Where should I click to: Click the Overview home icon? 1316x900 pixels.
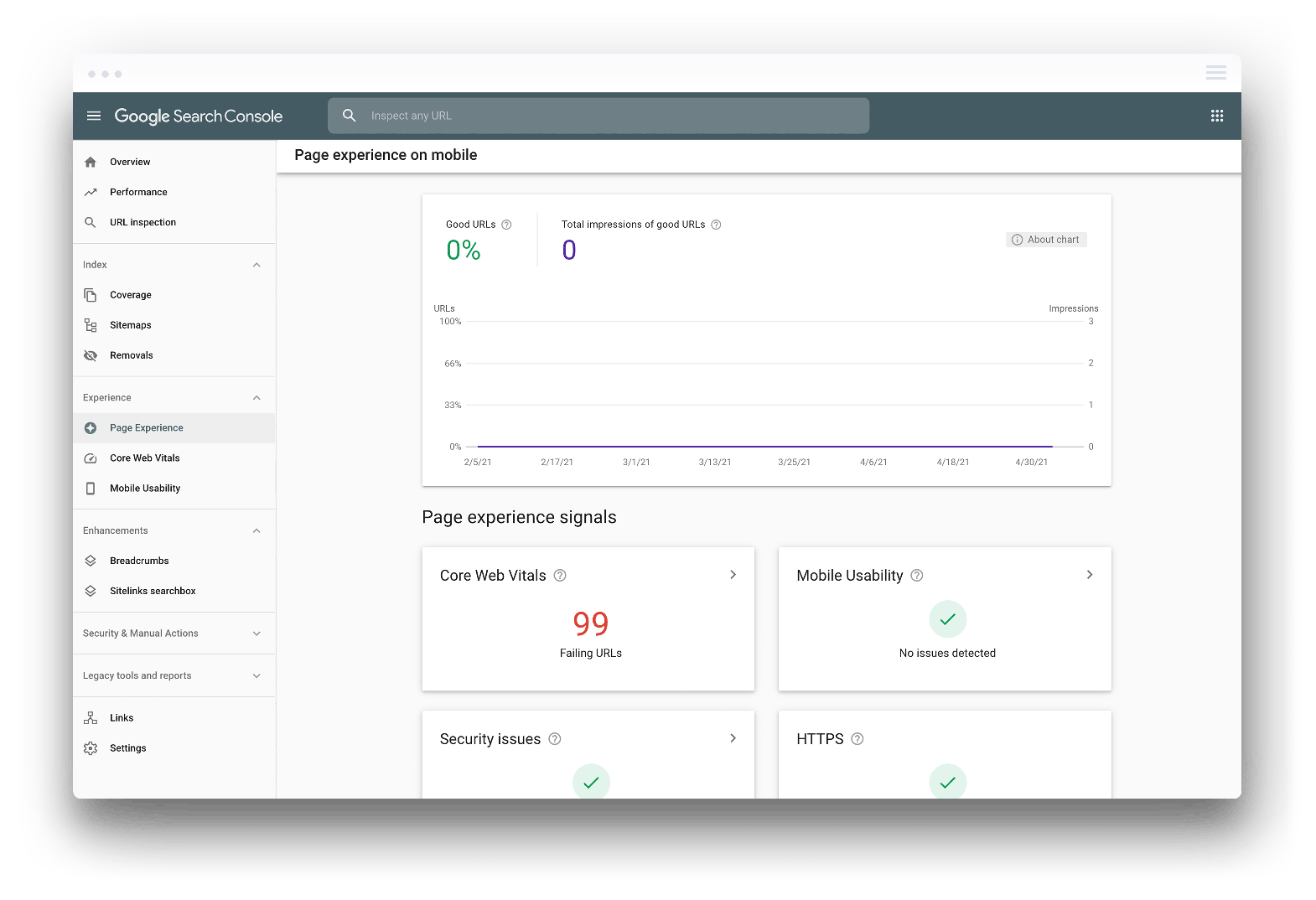91,162
